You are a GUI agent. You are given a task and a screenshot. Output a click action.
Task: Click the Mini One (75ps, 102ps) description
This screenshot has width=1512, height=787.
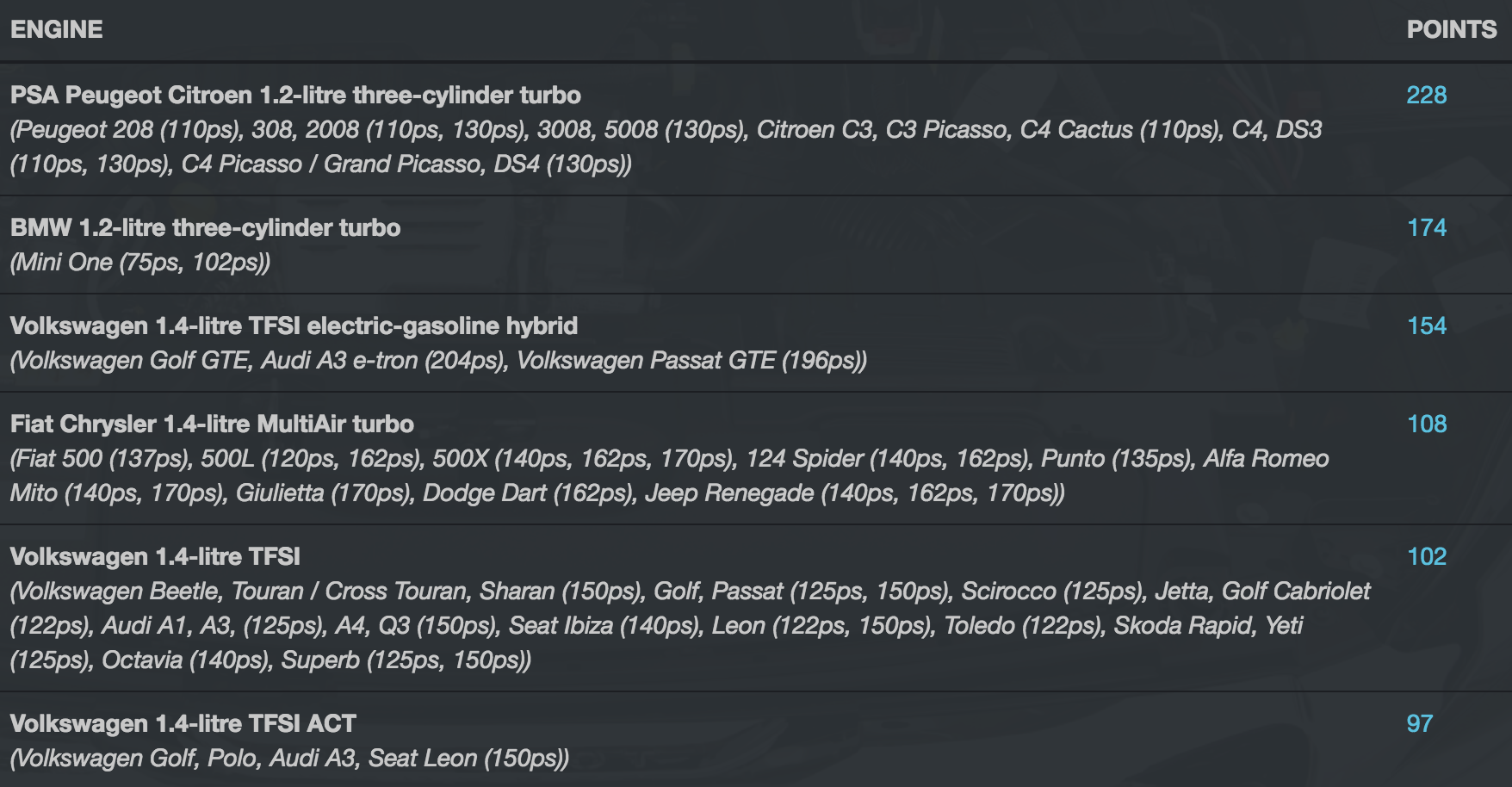(x=140, y=263)
